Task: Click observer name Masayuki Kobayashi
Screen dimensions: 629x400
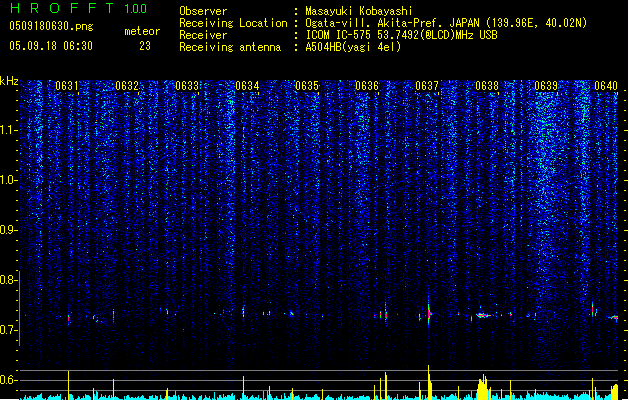Action: [359, 11]
